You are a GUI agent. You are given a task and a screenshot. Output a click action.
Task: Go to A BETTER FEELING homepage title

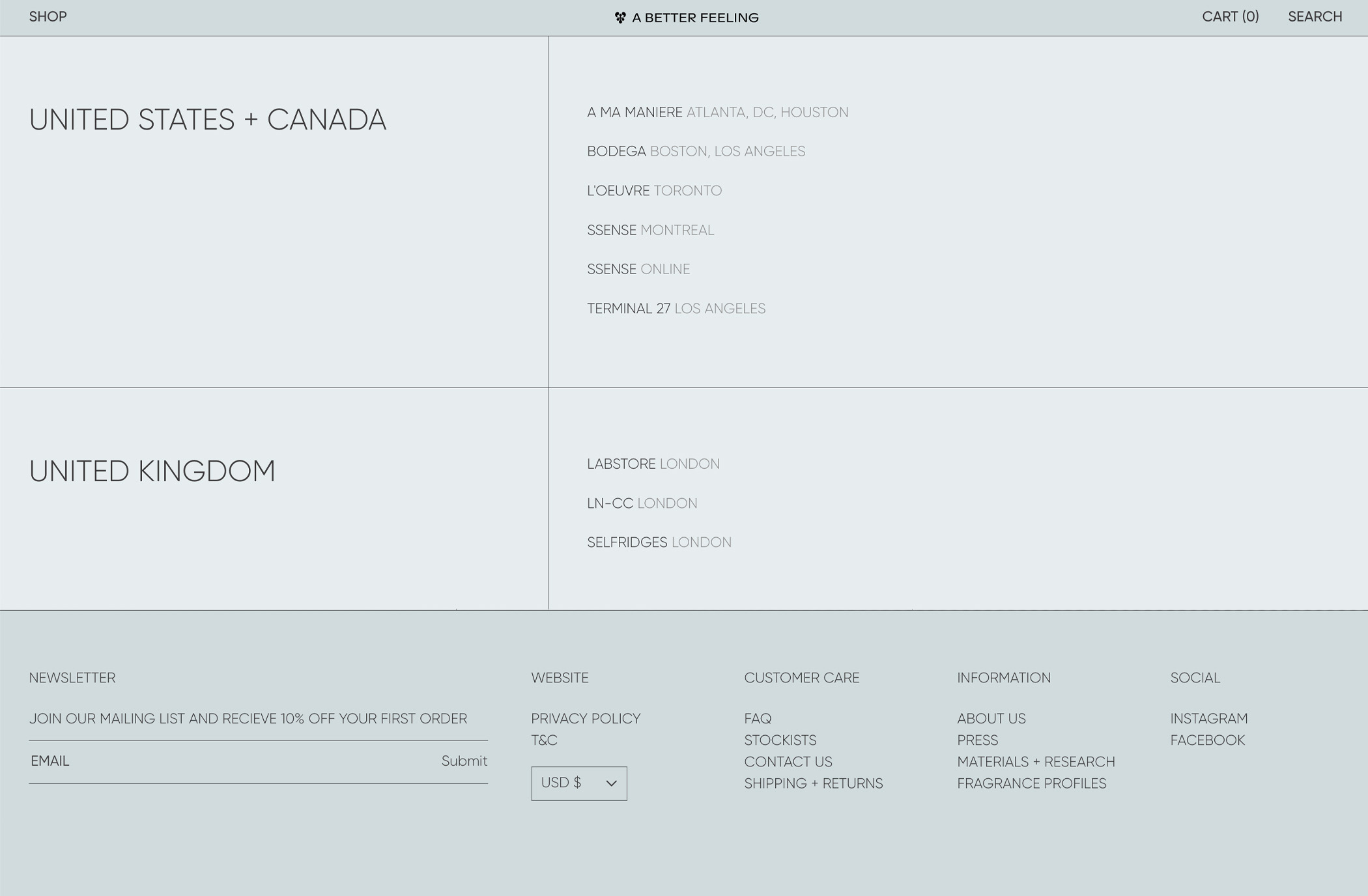tap(695, 18)
